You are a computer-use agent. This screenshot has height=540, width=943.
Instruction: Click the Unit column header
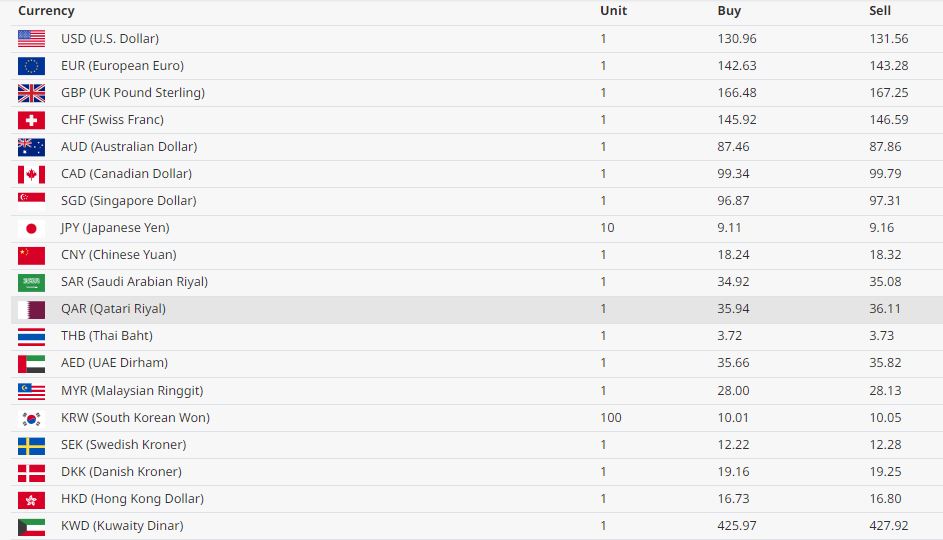(613, 11)
